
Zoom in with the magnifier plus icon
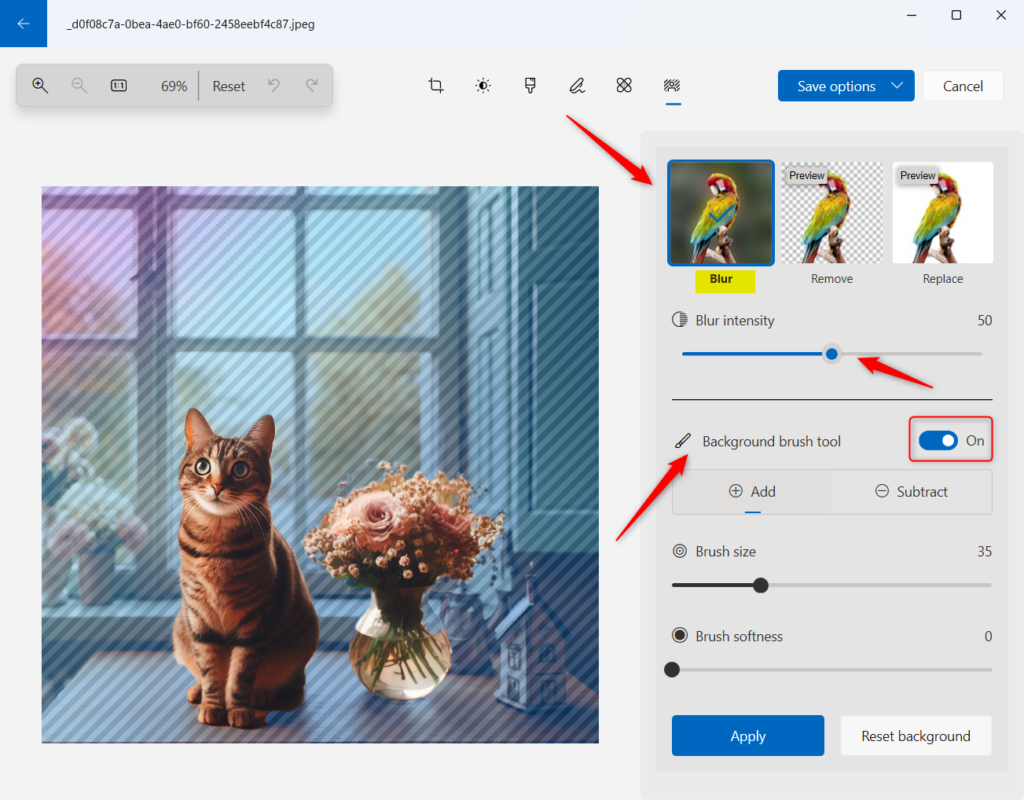tap(40, 86)
